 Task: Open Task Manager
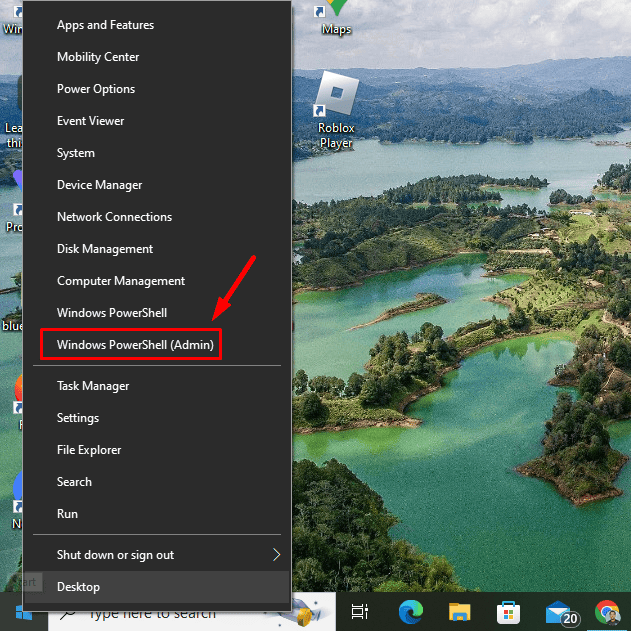point(157,386)
